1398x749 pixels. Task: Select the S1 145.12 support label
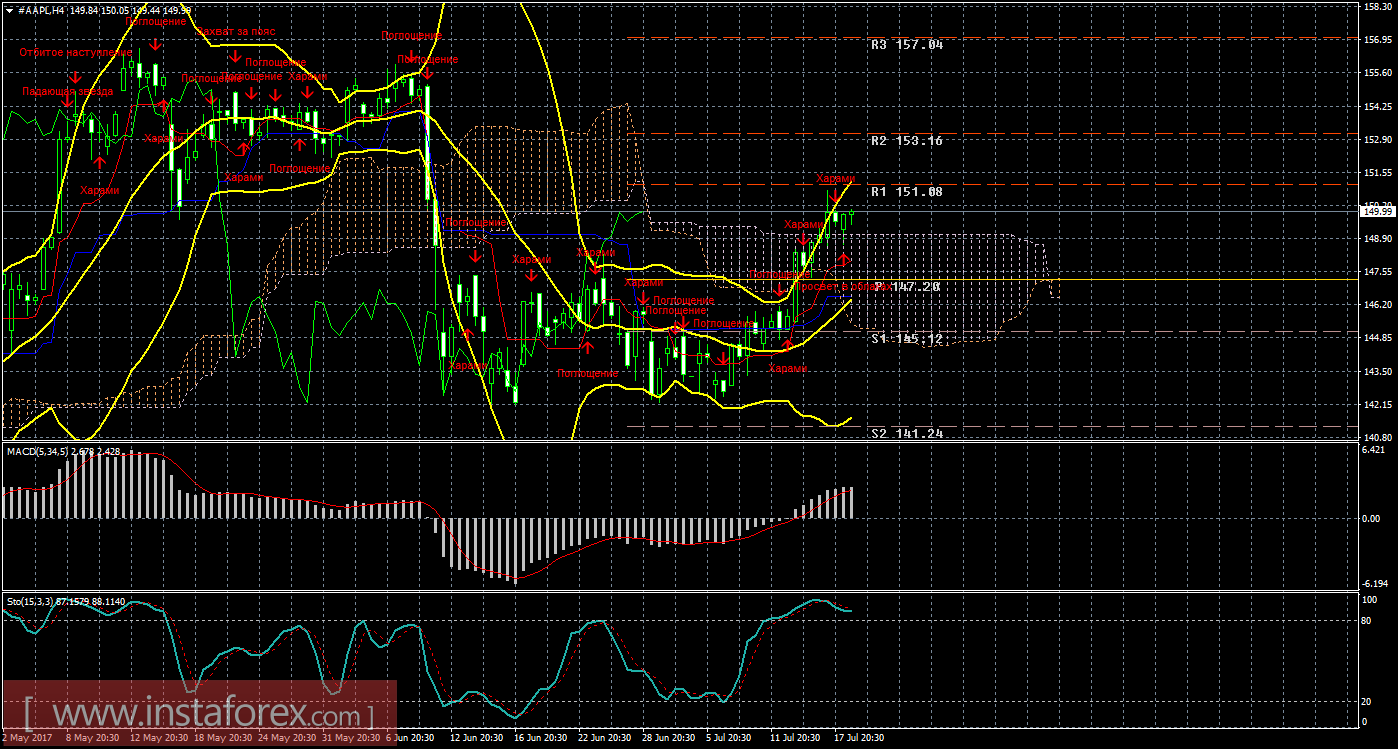(906, 339)
